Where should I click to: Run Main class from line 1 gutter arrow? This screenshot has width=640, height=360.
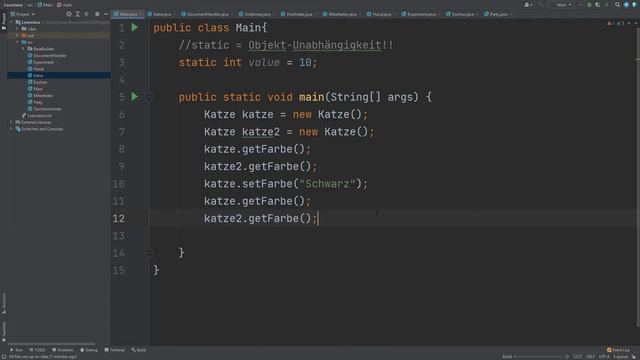coord(135,28)
